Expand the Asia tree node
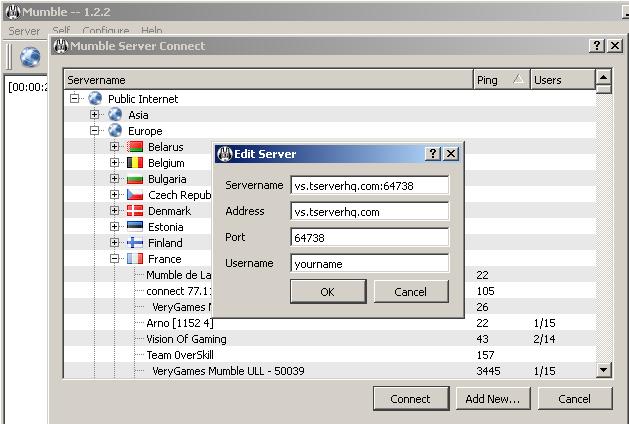This screenshot has height=424, width=629. (x=95, y=114)
